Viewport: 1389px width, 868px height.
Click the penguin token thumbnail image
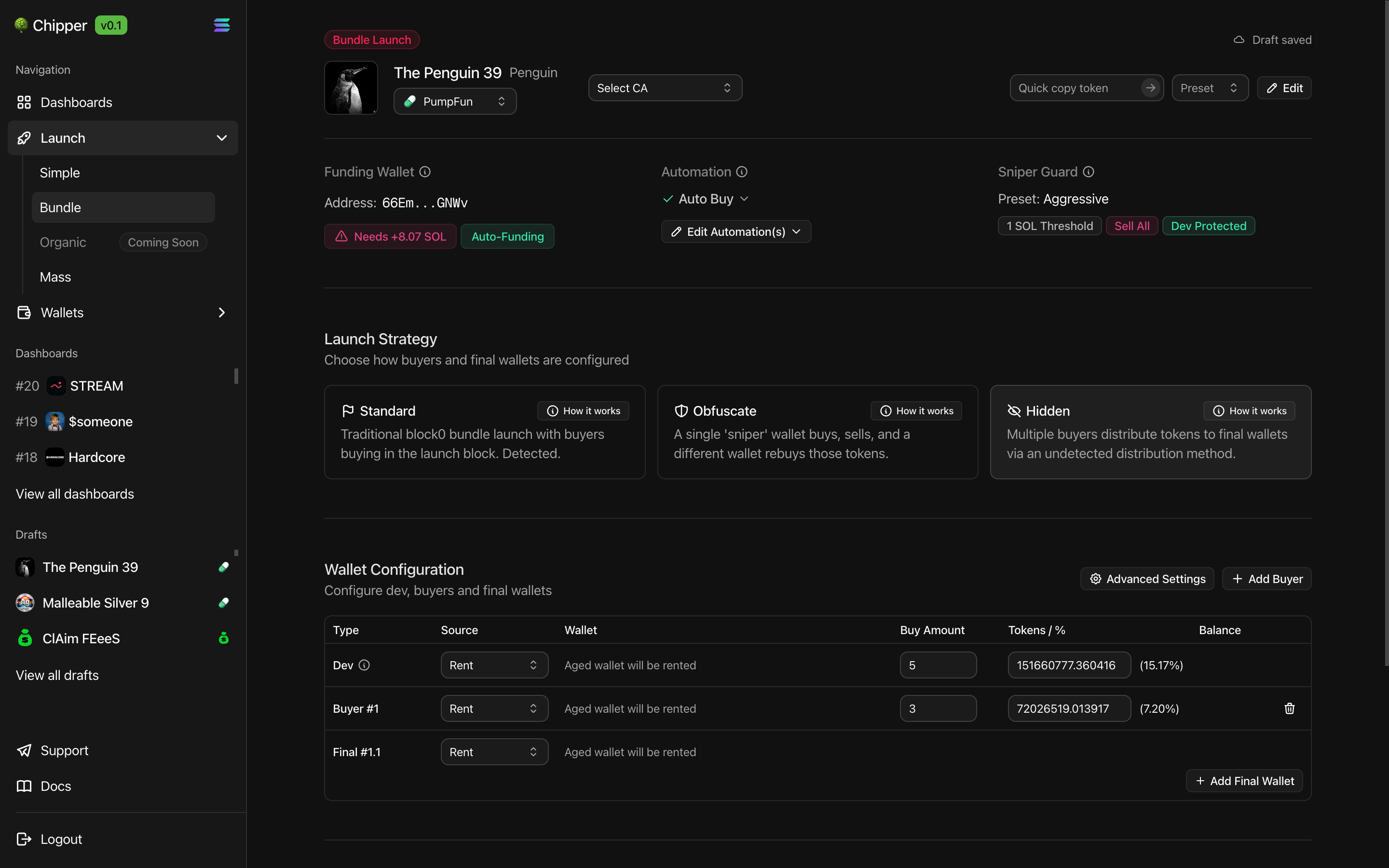click(351, 88)
